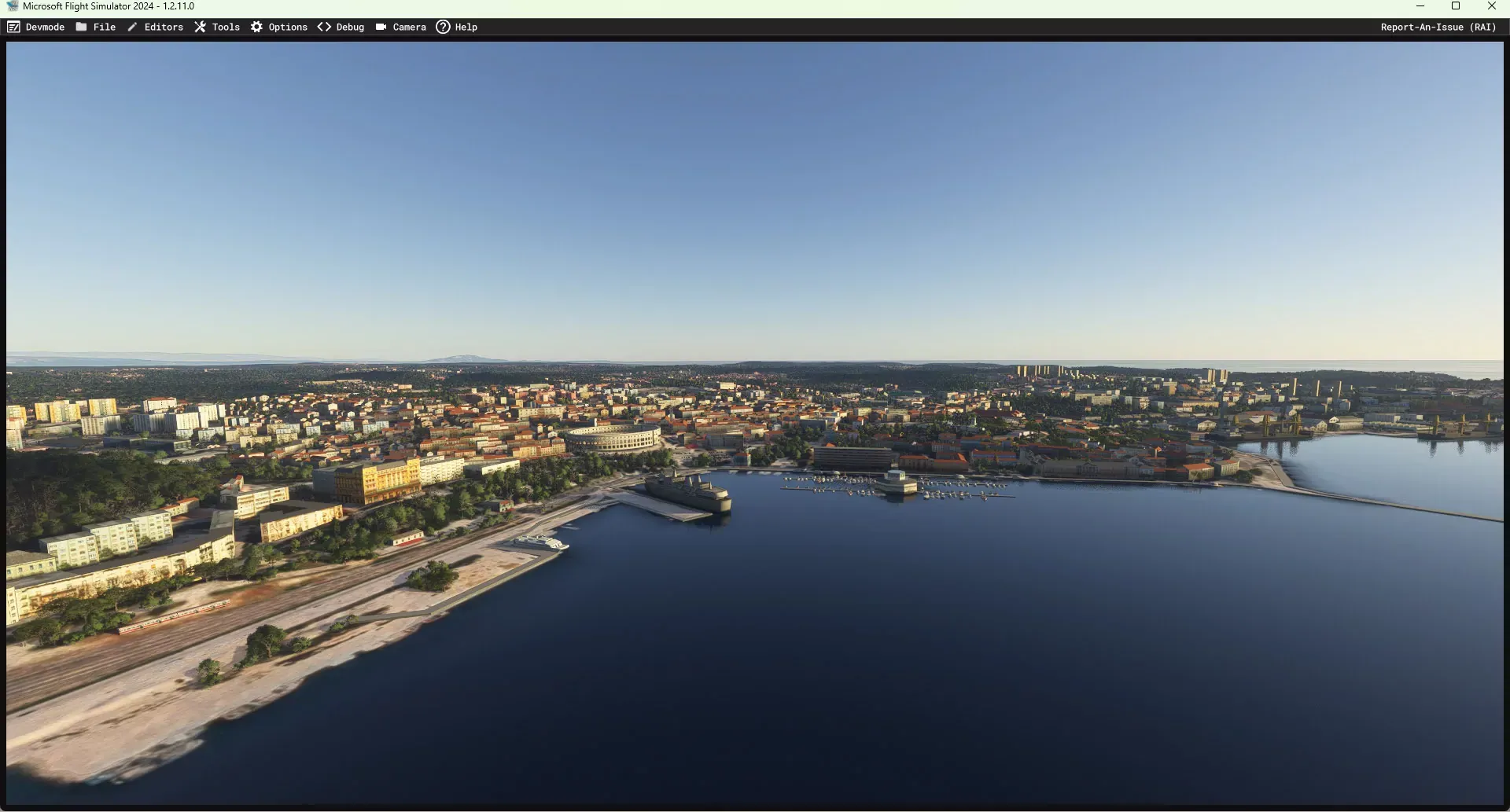Click the Report-An-Issue (RAI) button

point(1438,27)
